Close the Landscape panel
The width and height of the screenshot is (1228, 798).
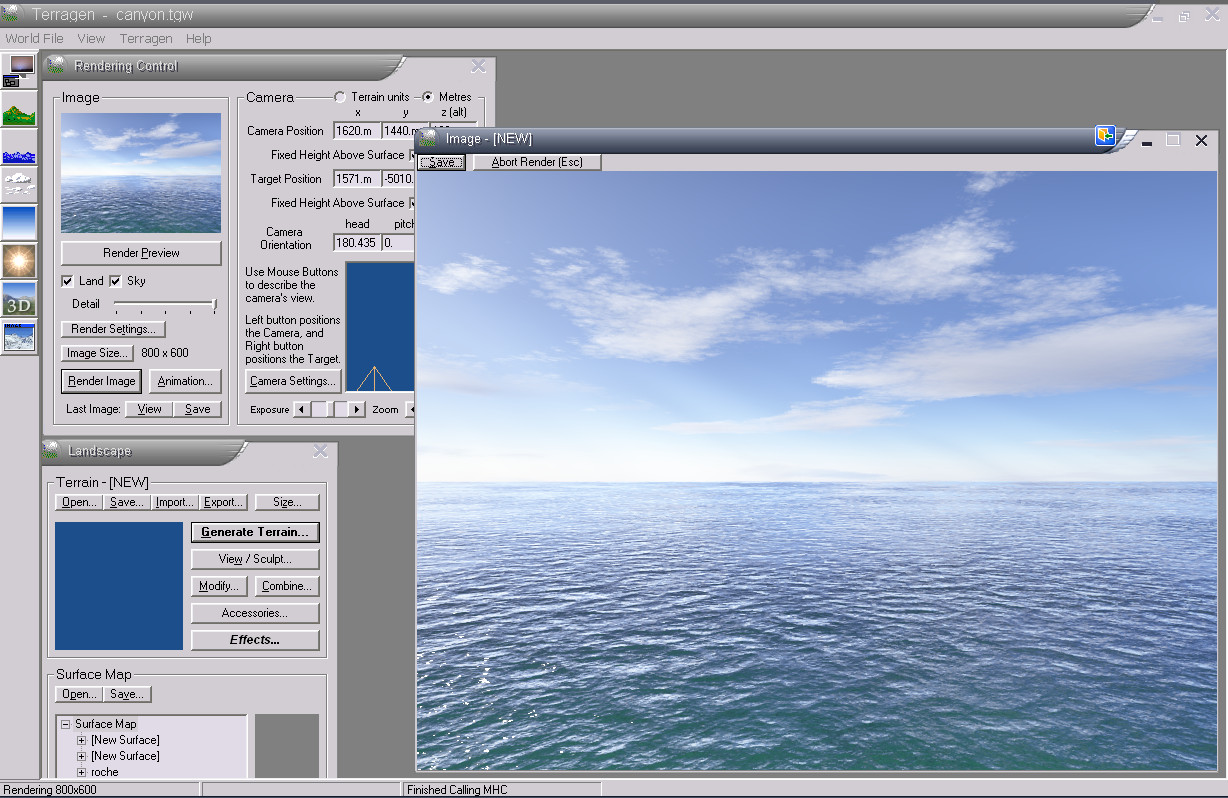pyautogui.click(x=320, y=451)
